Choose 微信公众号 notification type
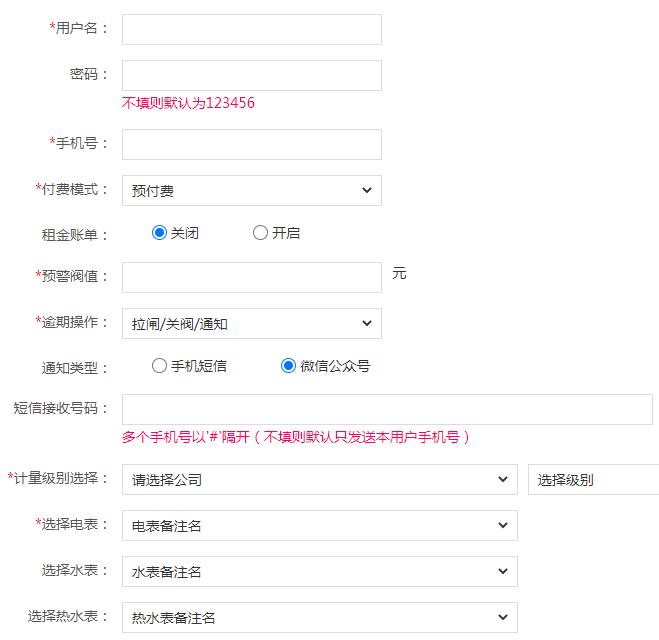This screenshot has height=640, width=659. coord(289,366)
